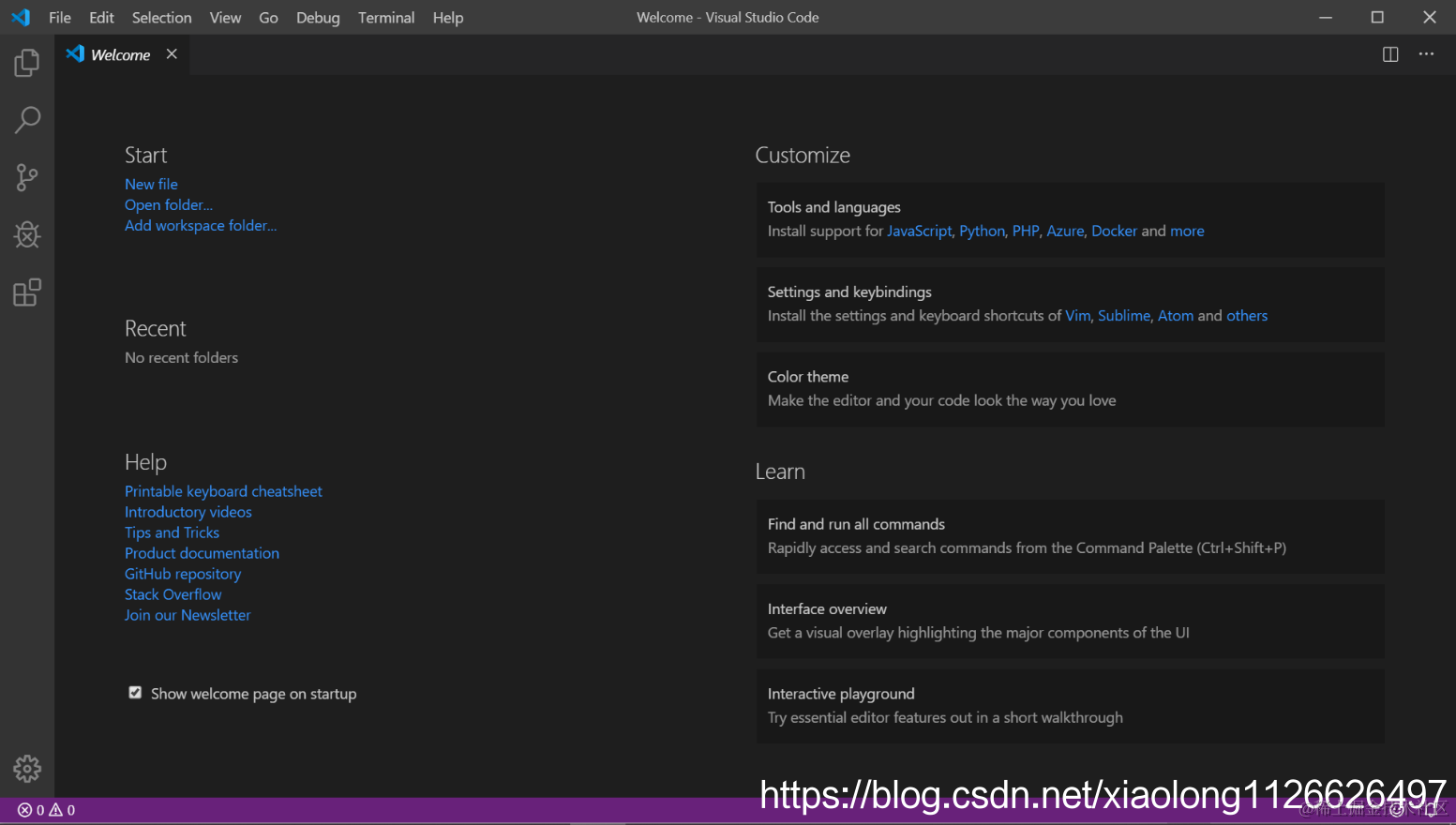Click the Open folder... link

[x=169, y=205]
